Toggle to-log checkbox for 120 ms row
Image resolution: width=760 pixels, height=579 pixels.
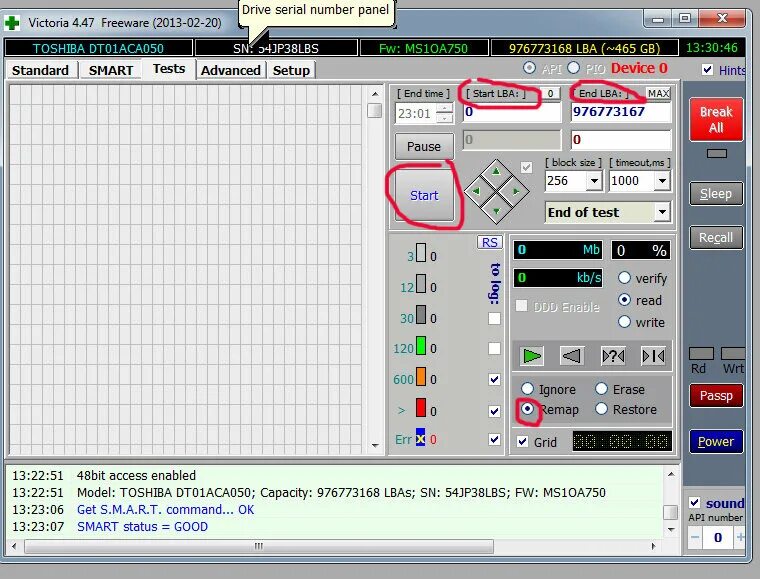point(494,348)
